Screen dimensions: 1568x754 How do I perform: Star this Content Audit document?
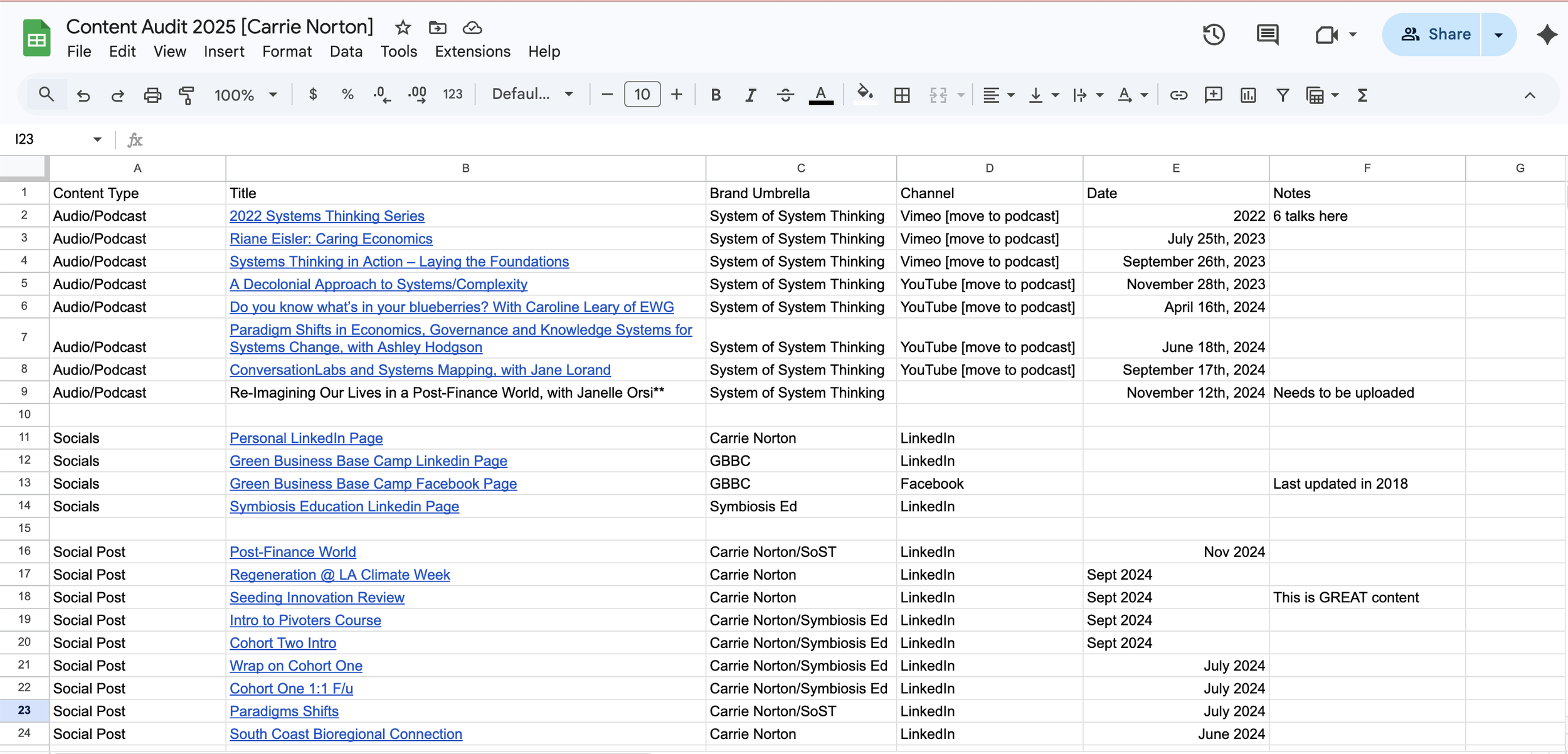pyautogui.click(x=403, y=28)
